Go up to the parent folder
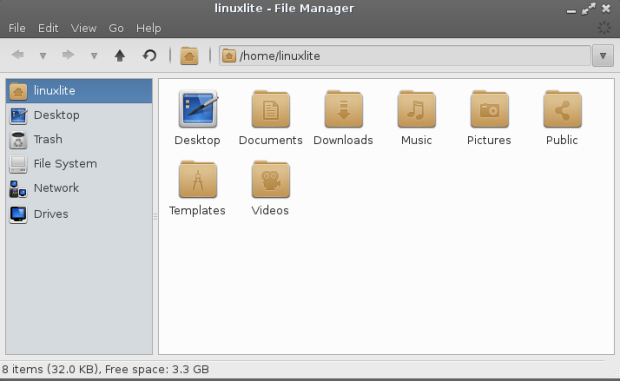620x381 pixels. pyautogui.click(x=119, y=55)
